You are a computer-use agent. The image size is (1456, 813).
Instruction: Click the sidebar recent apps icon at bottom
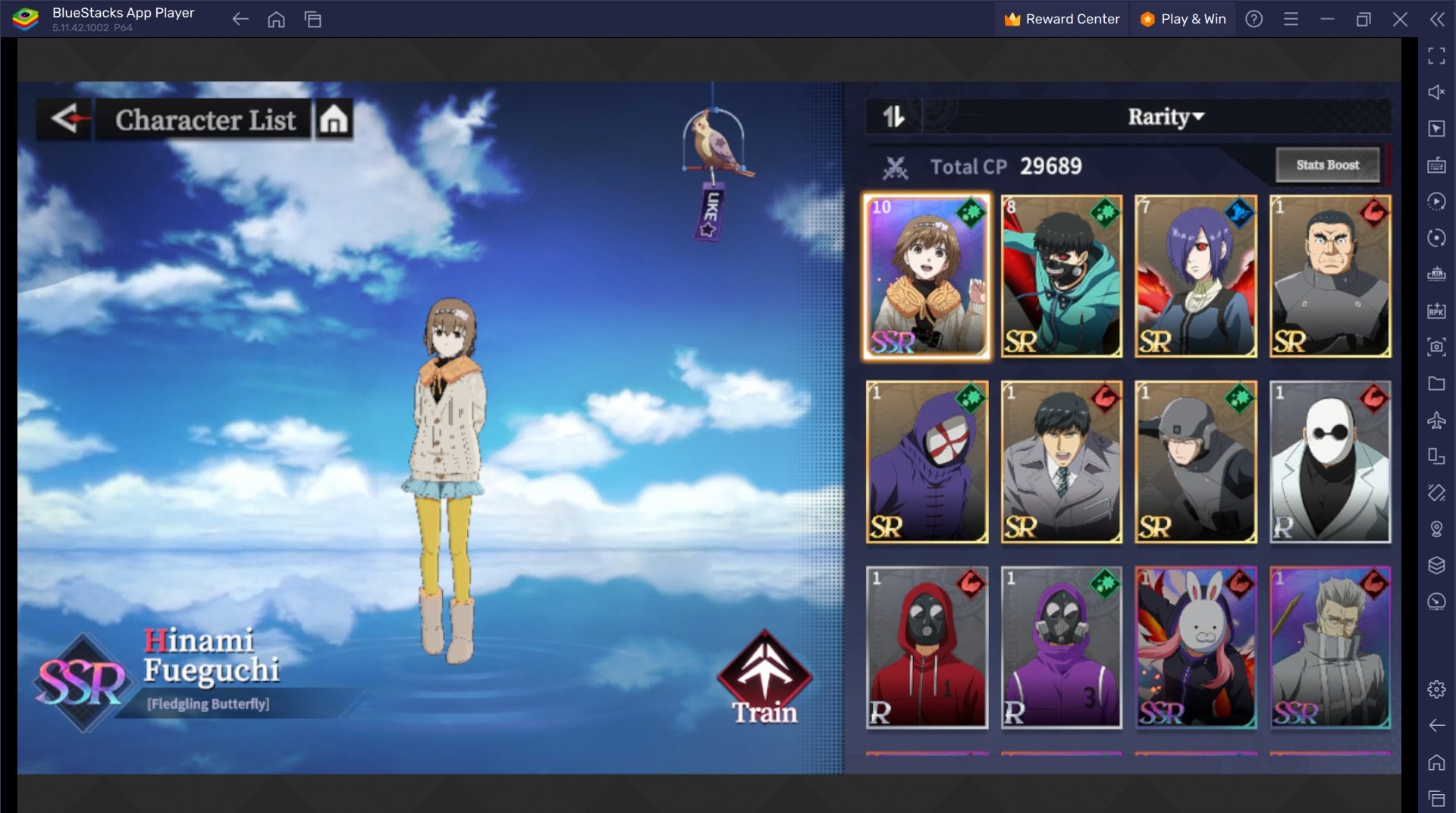click(1436, 798)
